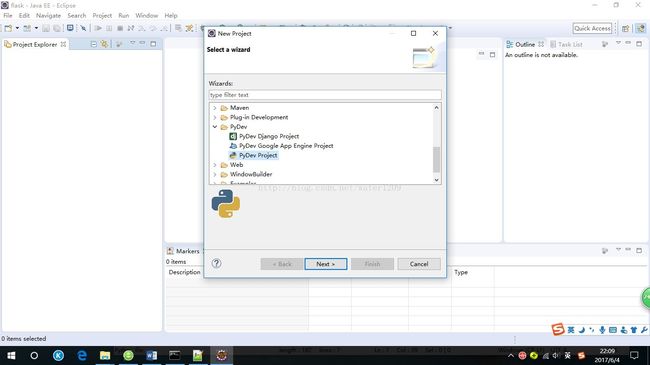The width and height of the screenshot is (650, 365).
Task: Click the Sogou voice microphone icon
Action: click(x=602, y=330)
